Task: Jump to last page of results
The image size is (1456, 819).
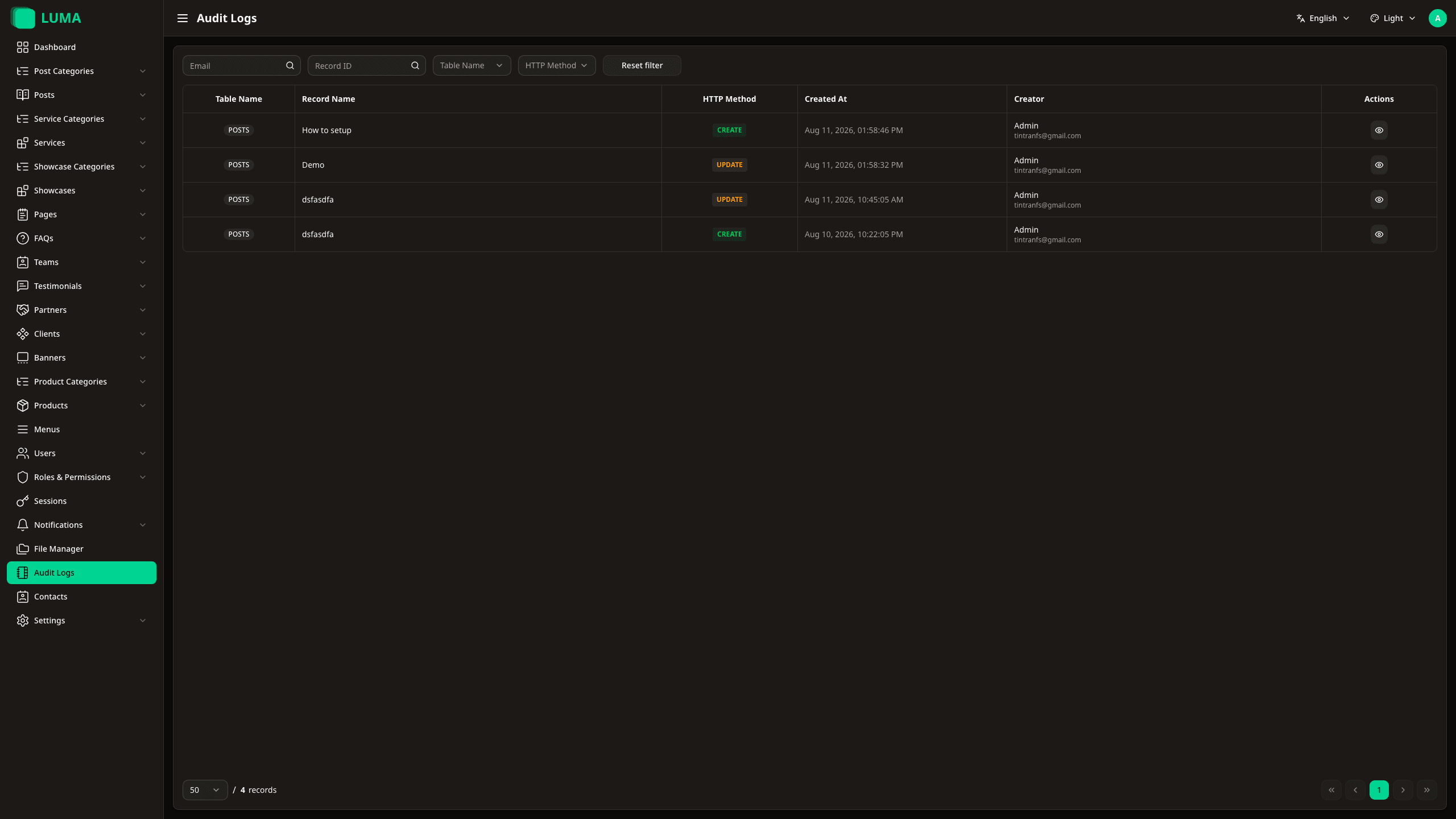Action: 1426,790
